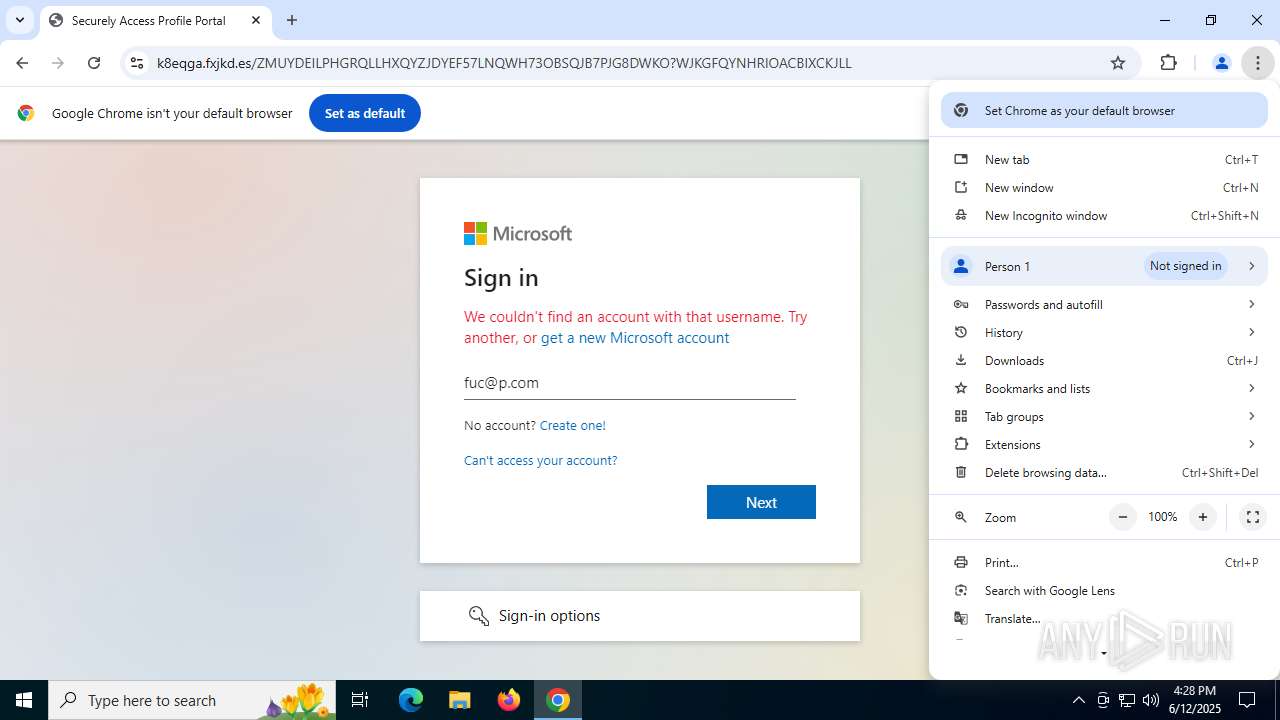
Task: Click the volume speaker icon in tray
Action: (x=1151, y=700)
